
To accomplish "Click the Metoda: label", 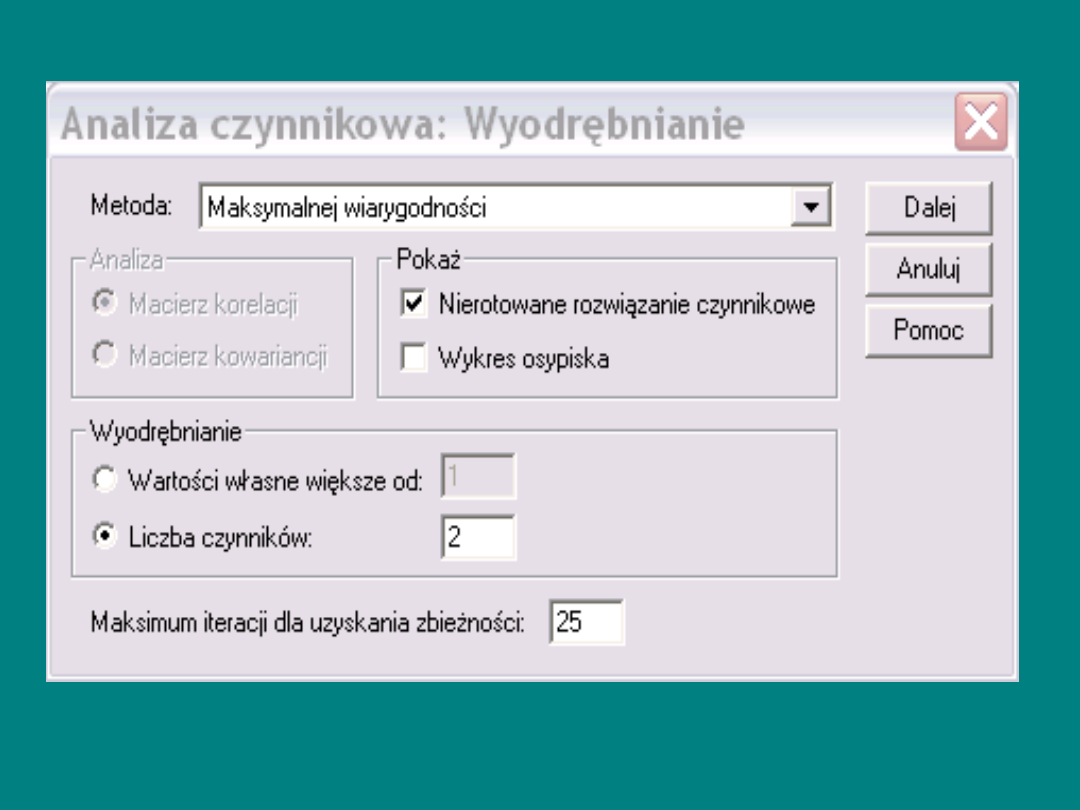I will pos(132,207).
